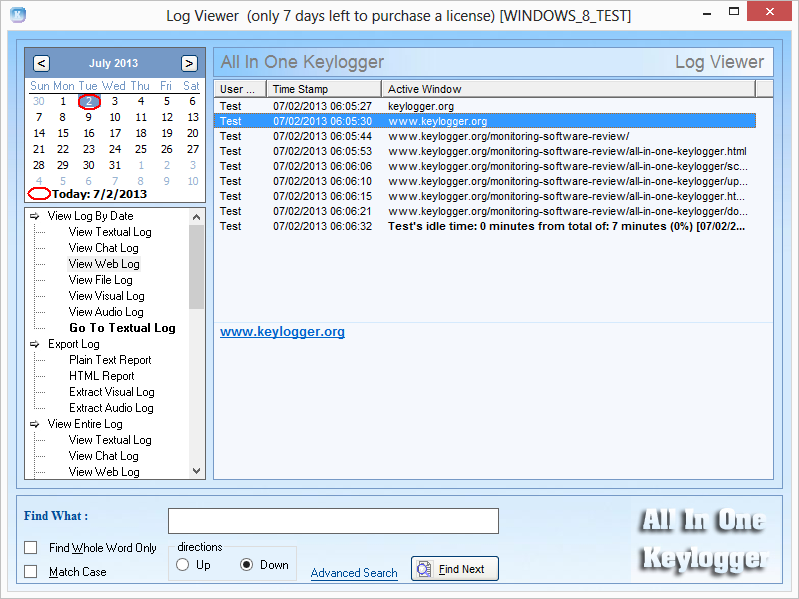The height and width of the screenshot is (599, 799).
Task: Click the Find Next button
Action: pyautogui.click(x=454, y=569)
